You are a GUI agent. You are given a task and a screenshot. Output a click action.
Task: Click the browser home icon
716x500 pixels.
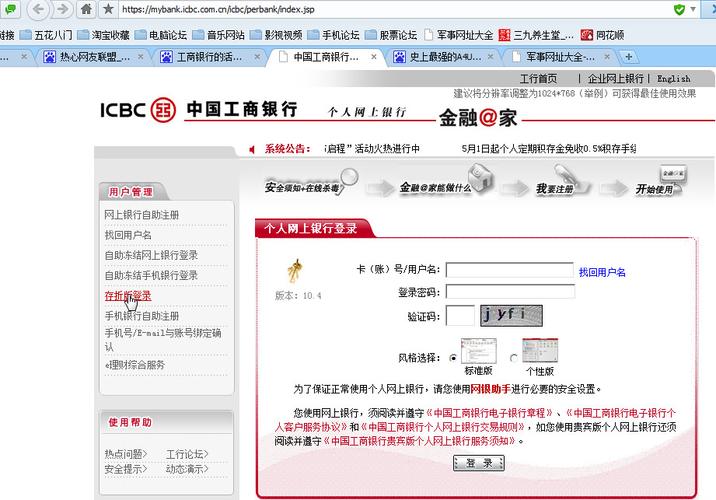pos(87,9)
